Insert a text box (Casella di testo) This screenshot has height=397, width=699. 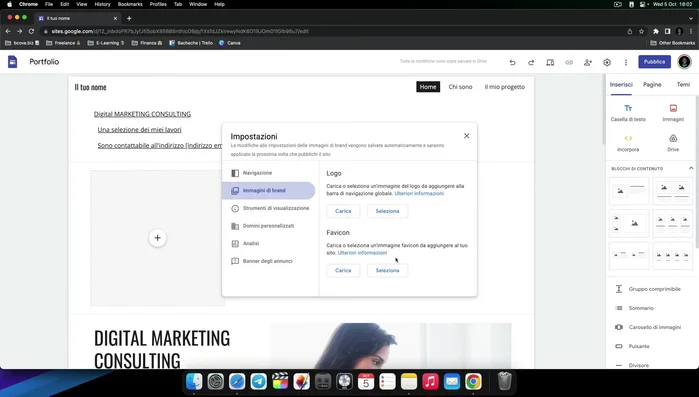(x=628, y=113)
